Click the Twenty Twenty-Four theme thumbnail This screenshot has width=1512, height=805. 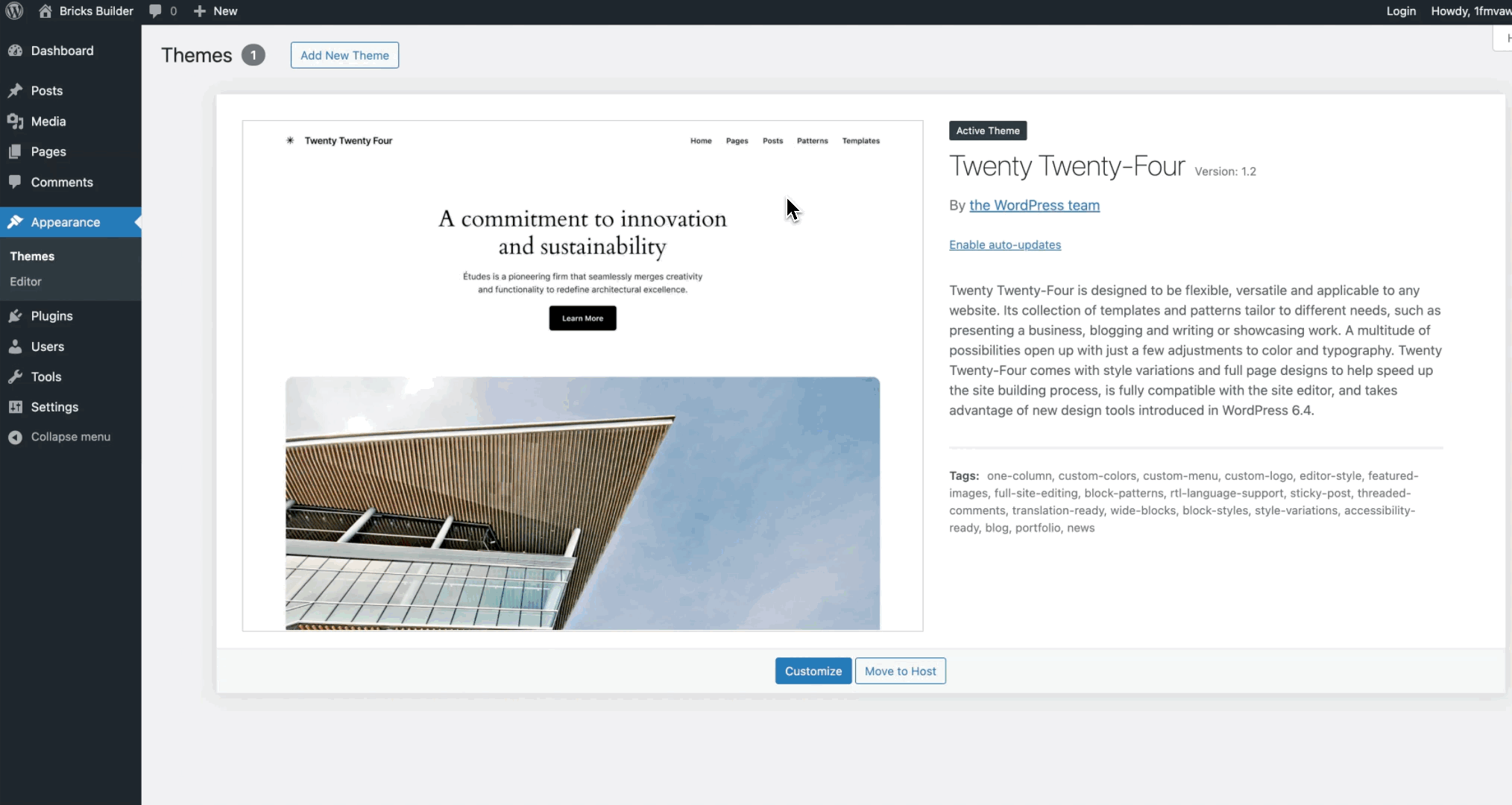[x=582, y=375]
